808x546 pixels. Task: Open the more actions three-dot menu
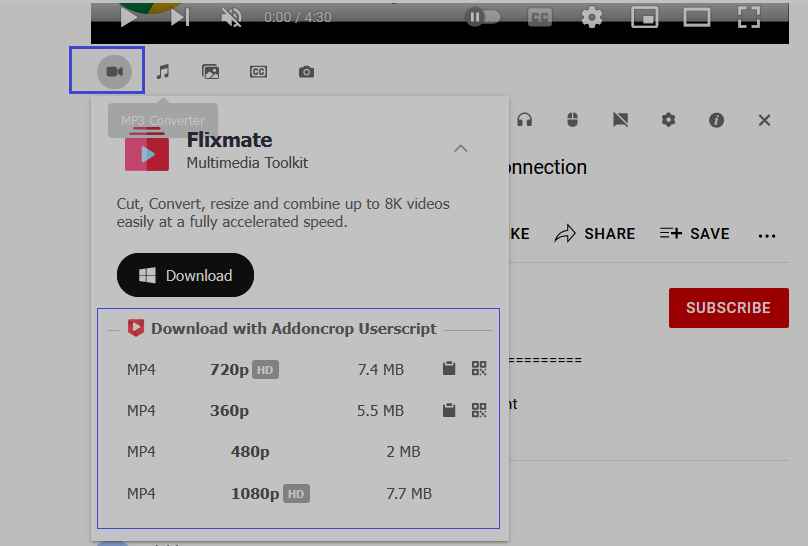pyautogui.click(x=767, y=236)
